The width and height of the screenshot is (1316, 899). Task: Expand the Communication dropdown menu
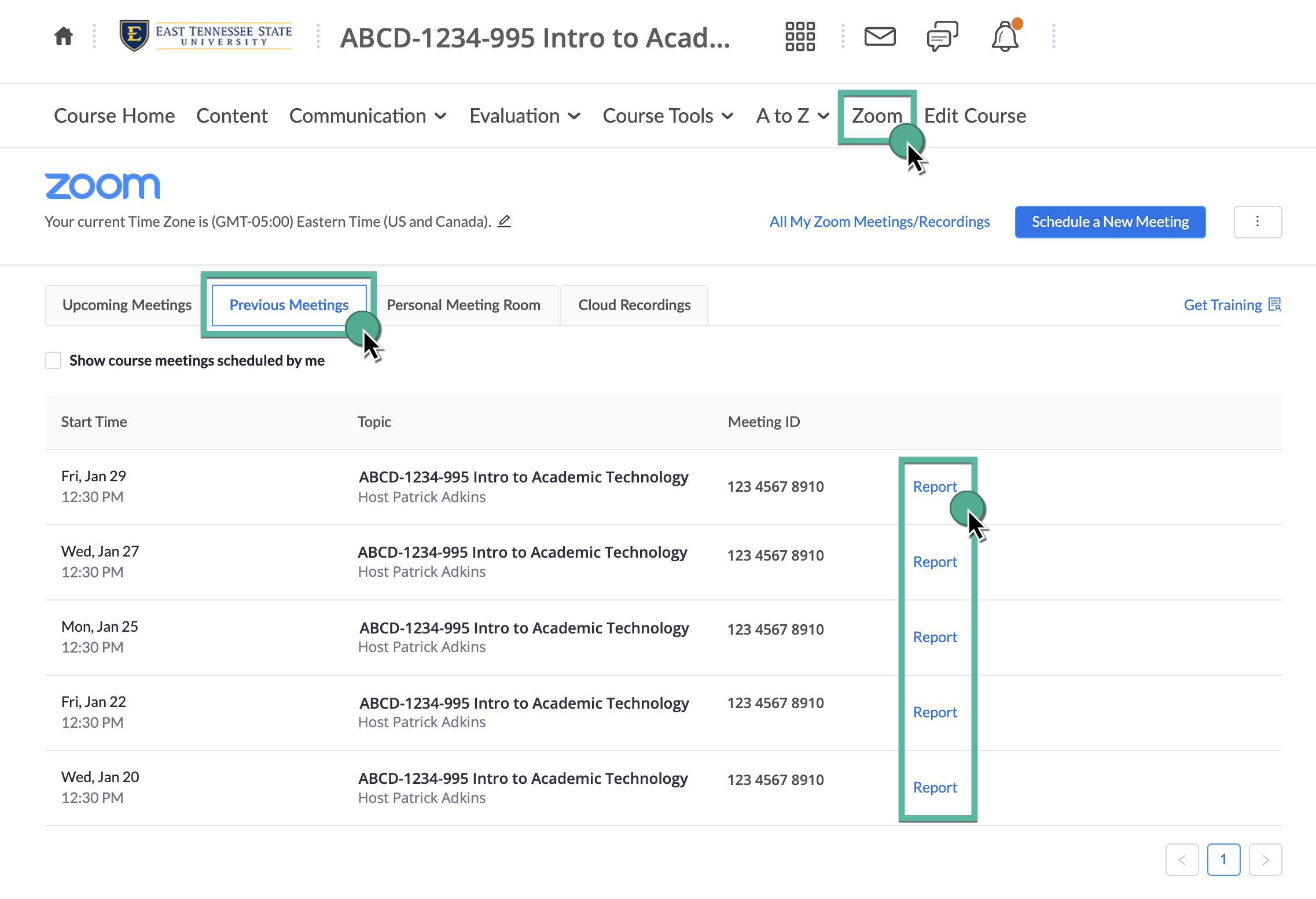click(x=368, y=116)
